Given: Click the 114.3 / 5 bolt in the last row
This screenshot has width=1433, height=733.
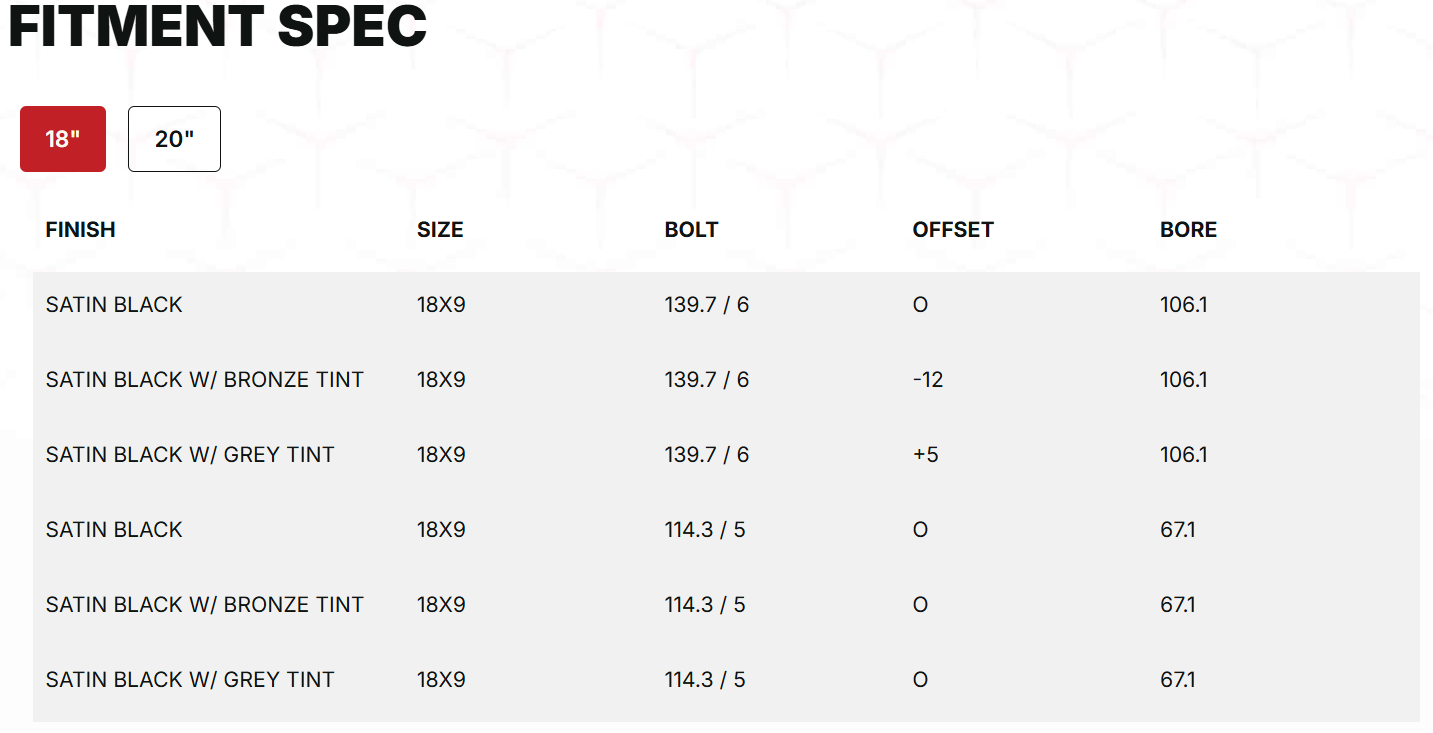Looking at the screenshot, I should point(705,680).
